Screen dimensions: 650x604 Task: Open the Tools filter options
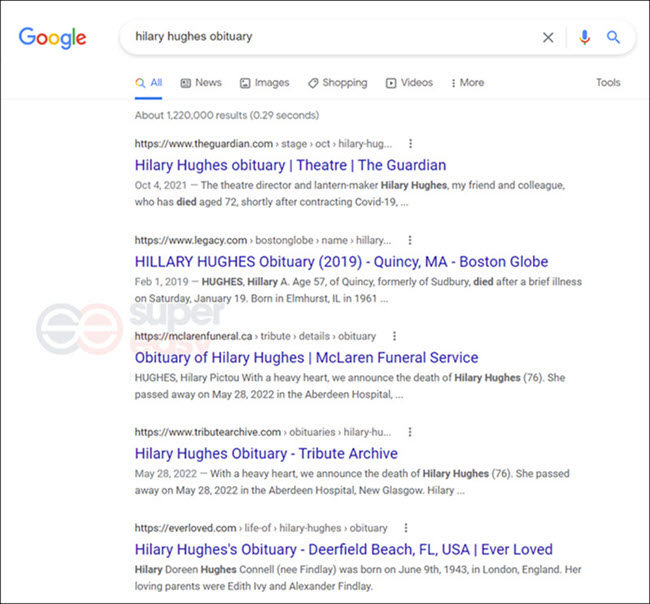(x=608, y=82)
